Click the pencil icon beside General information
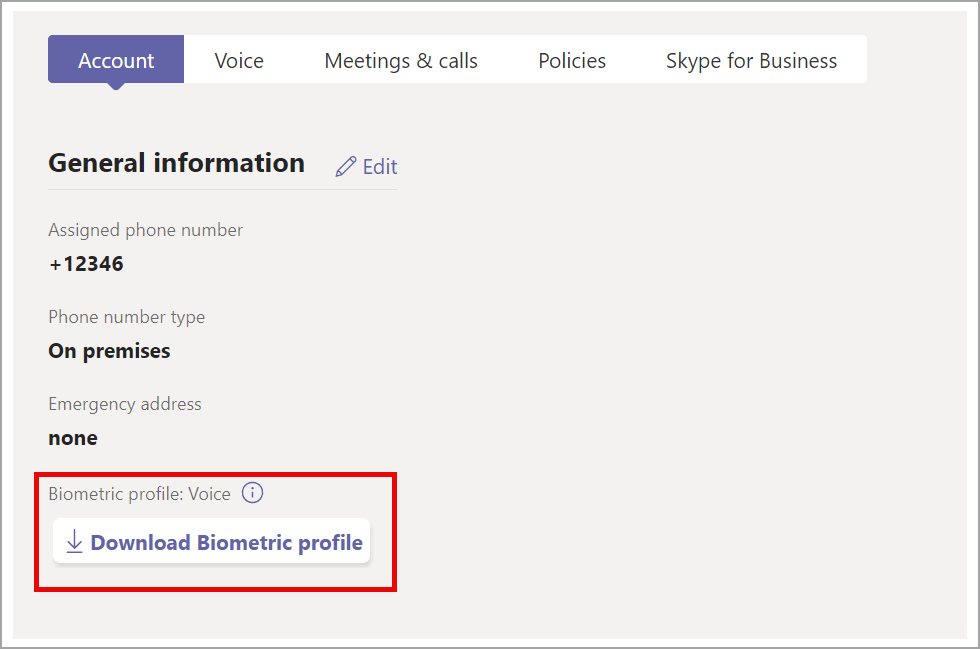This screenshot has width=980, height=649. (346, 166)
